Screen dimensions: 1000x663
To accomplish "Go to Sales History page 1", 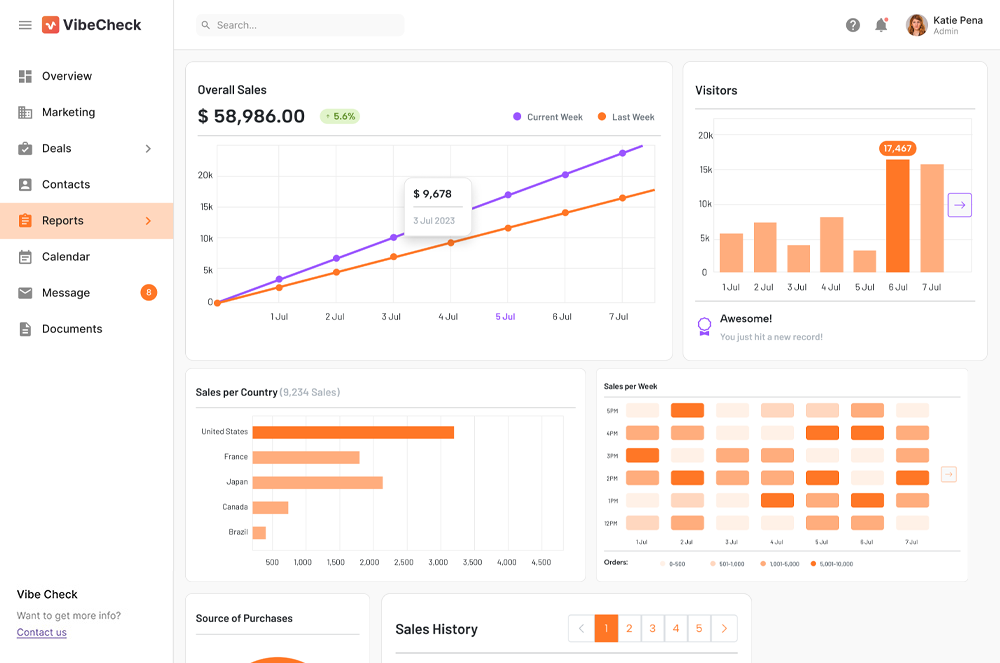I will (x=606, y=629).
